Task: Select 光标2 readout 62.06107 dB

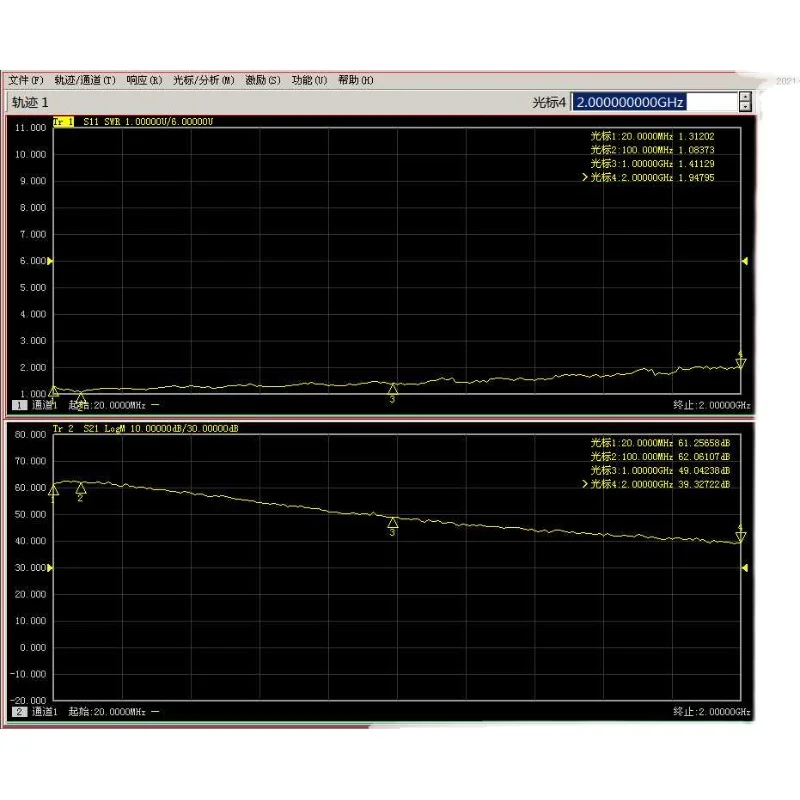Action: pos(660,457)
